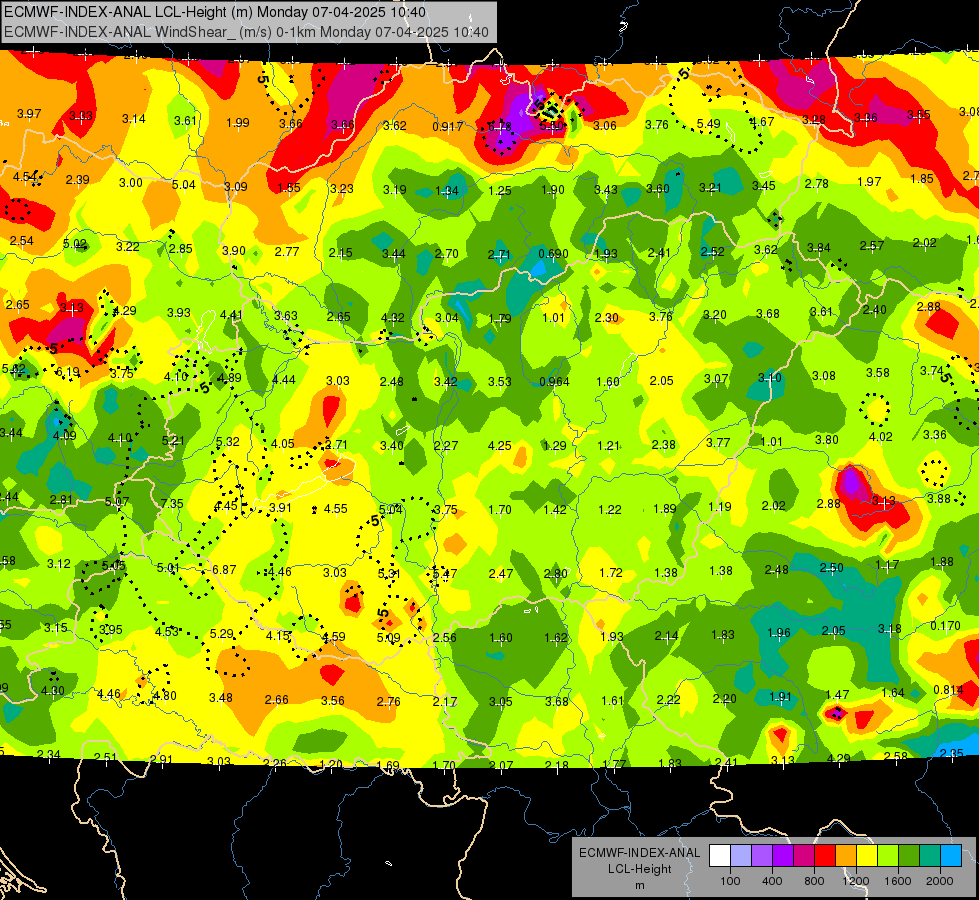Click the wind shear value 1.42
Screen dimensions: 979x900
(x=554, y=510)
